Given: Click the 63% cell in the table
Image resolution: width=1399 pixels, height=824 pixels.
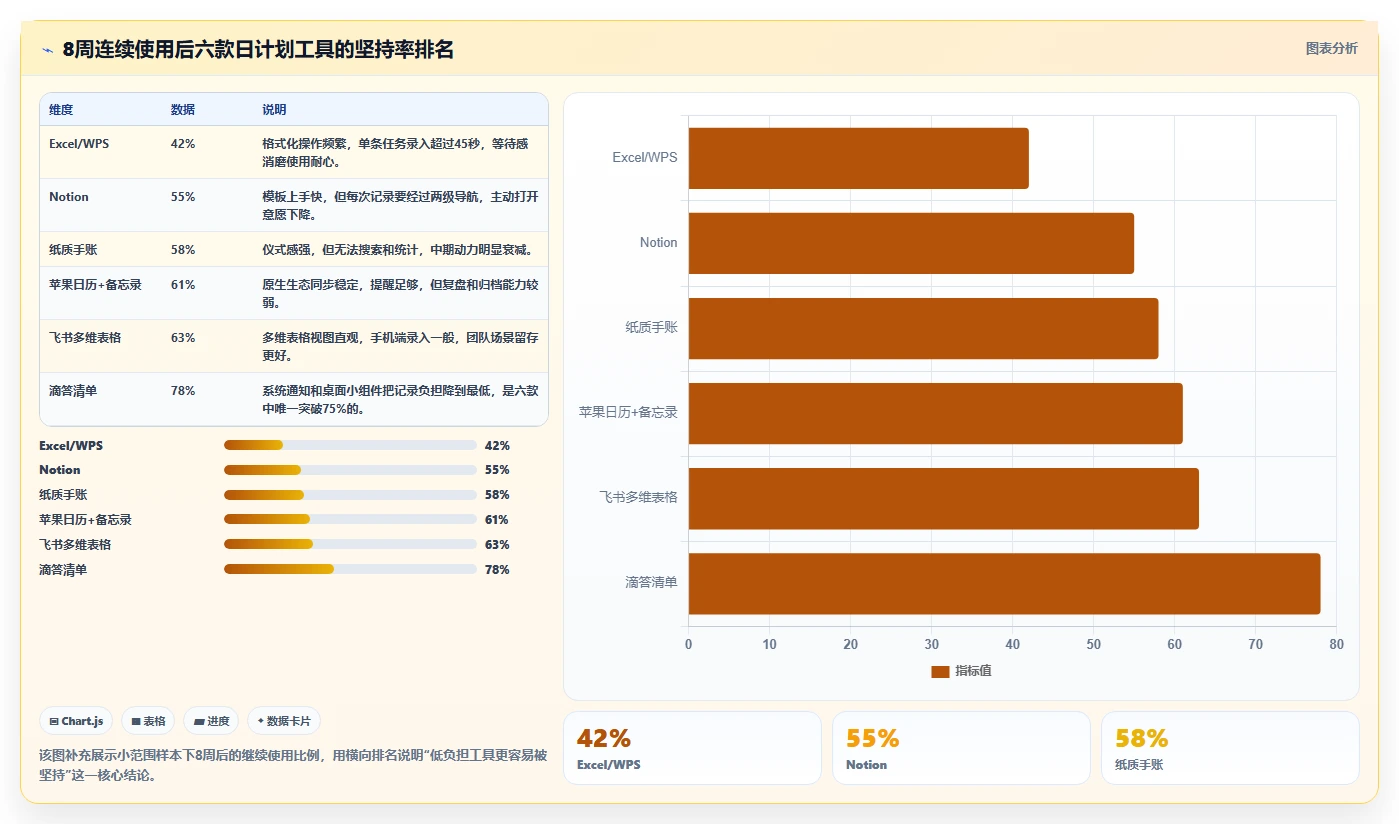Looking at the screenshot, I should 183,338.
